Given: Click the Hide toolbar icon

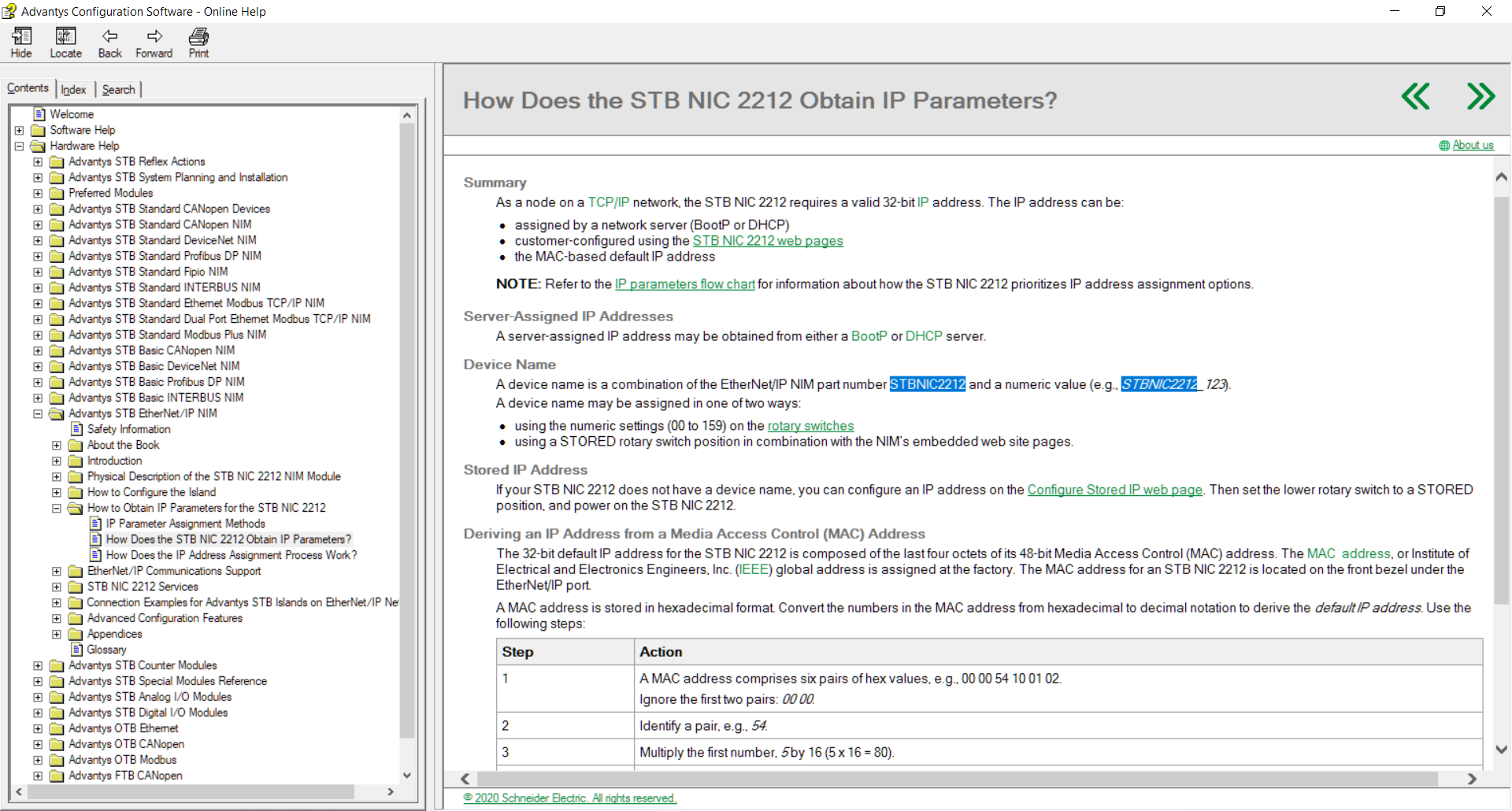Looking at the screenshot, I should (21, 36).
